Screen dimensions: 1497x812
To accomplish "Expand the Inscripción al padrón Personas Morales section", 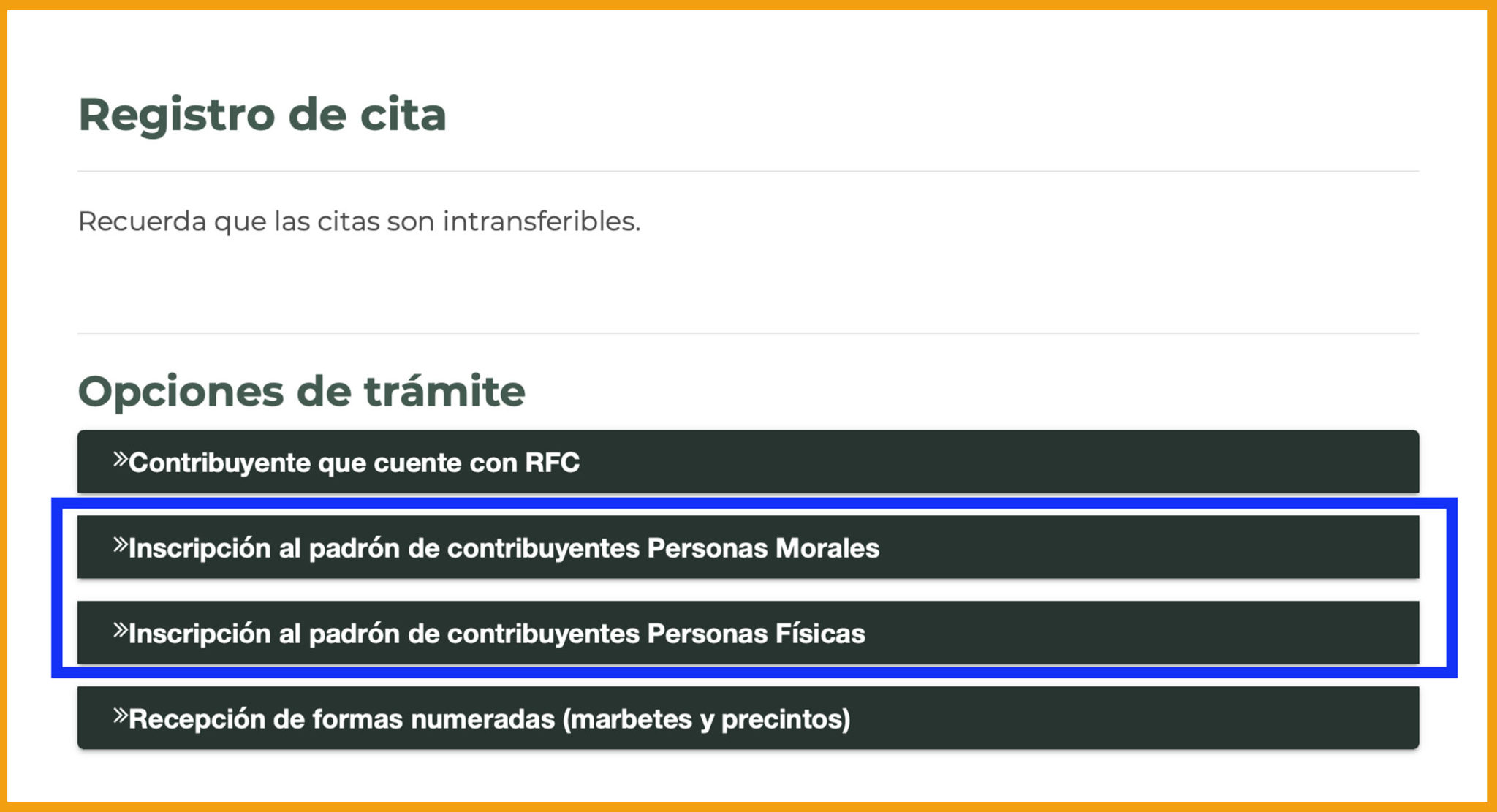I will (748, 547).
